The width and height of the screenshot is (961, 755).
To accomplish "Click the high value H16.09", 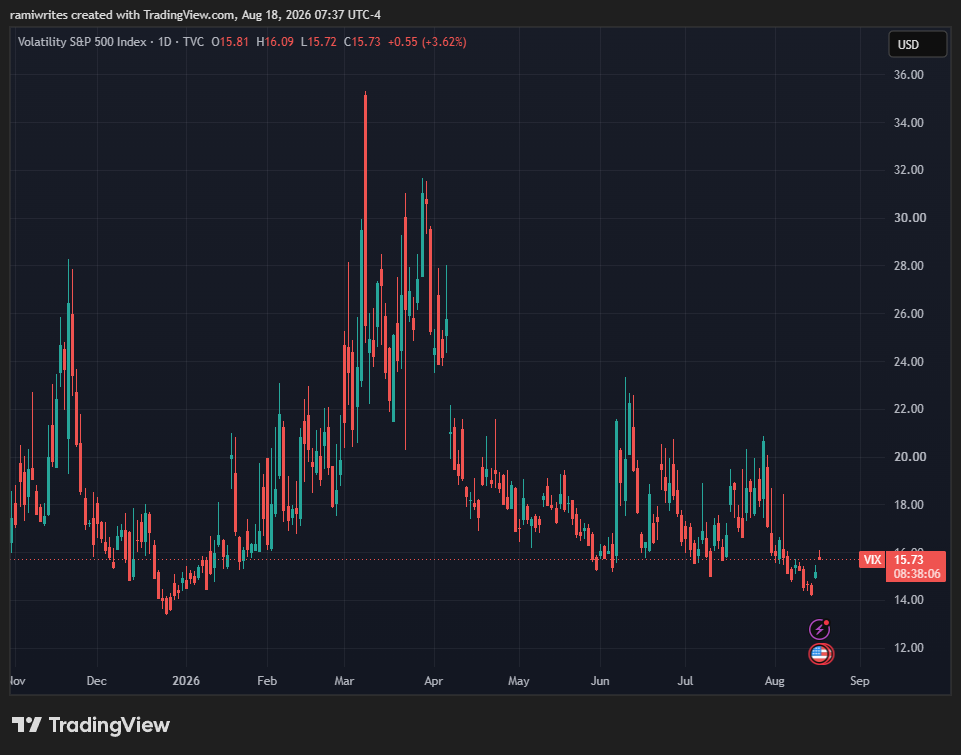I will [x=275, y=42].
